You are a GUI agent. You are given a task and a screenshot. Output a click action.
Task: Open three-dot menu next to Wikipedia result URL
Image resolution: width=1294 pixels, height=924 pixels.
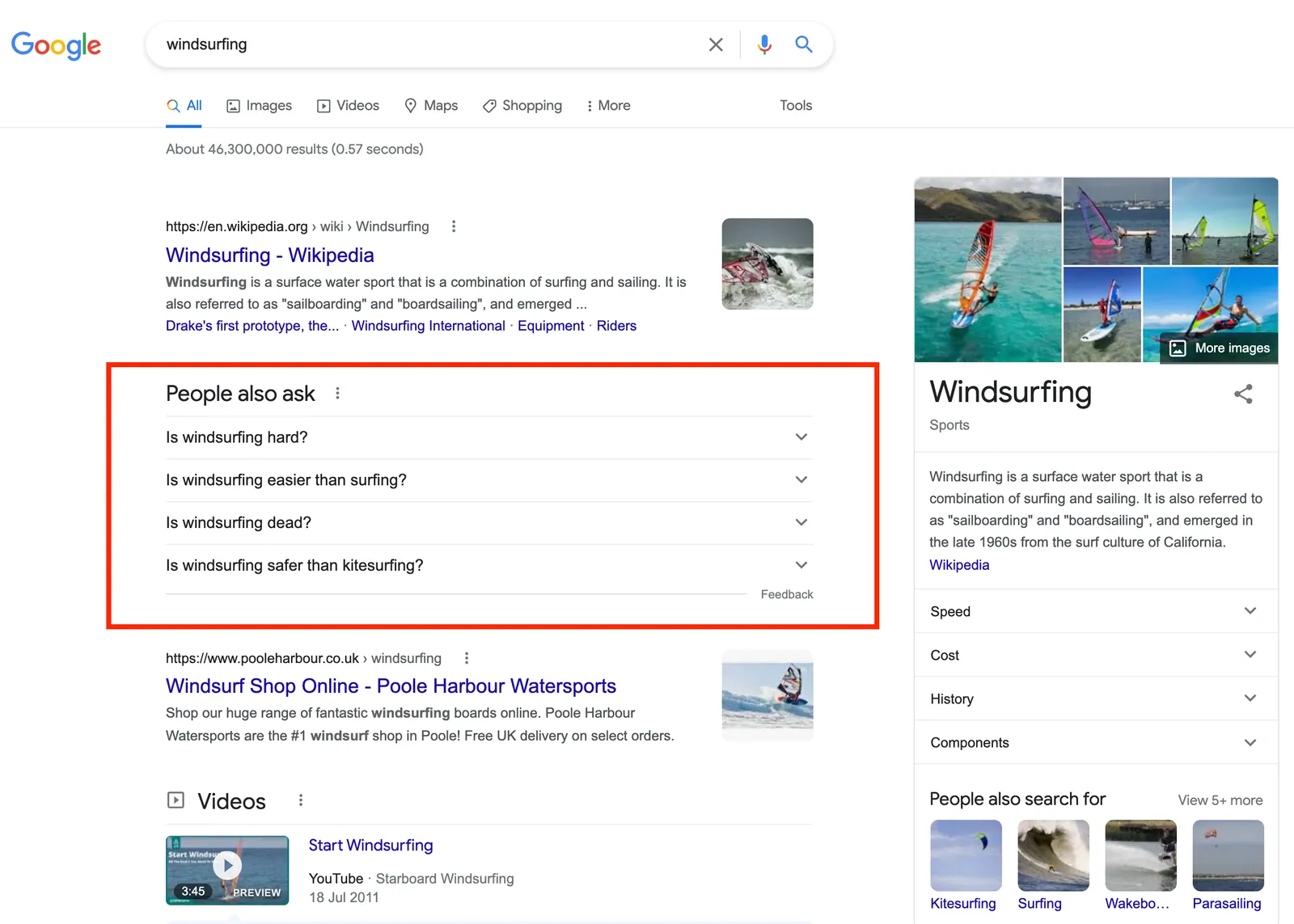click(x=454, y=226)
